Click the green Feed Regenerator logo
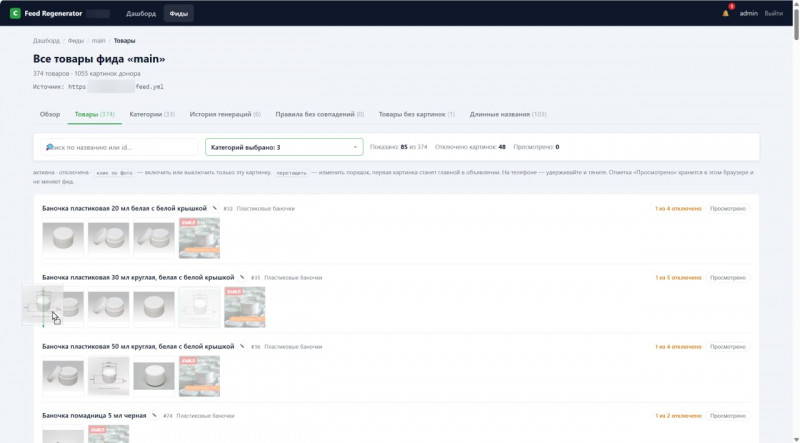Viewport: 800px width, 443px height. coord(15,13)
